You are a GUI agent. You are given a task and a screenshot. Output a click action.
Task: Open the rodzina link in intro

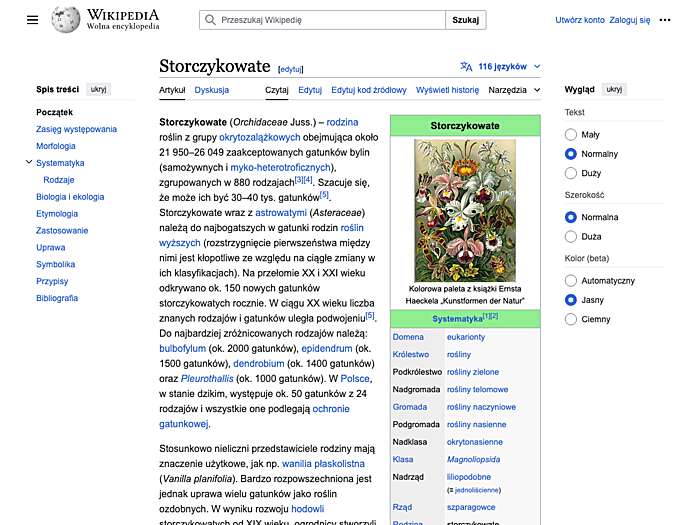pos(342,122)
